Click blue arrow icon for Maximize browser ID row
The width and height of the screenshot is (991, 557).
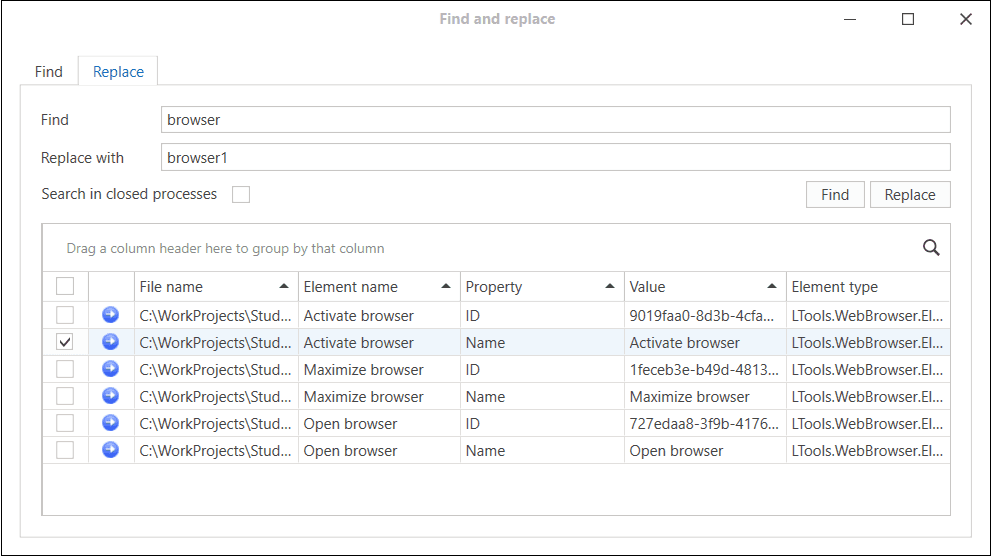(x=111, y=369)
